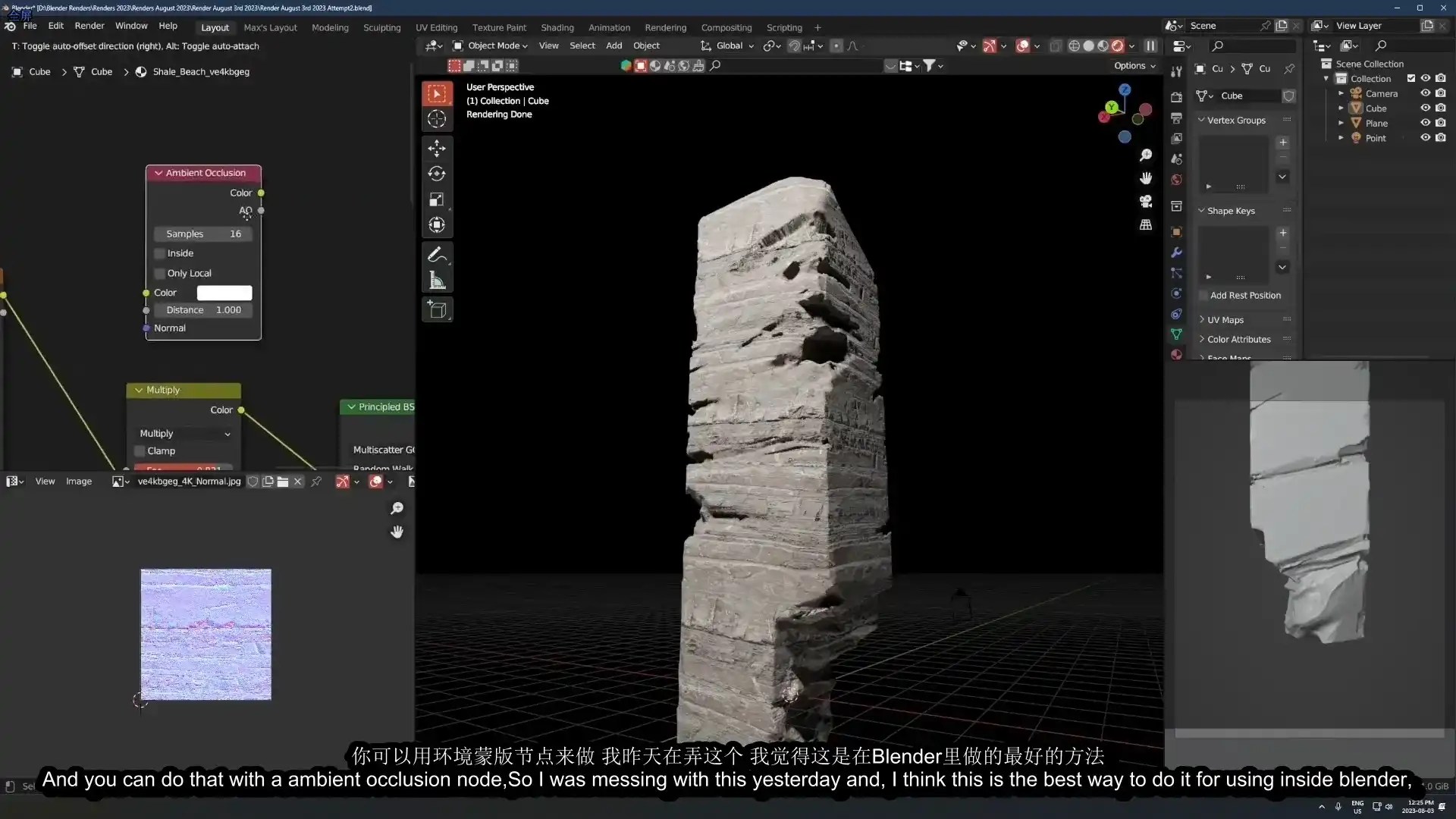This screenshot has height=819, width=1456.
Task: Edit the Distance value field in the AO node
Action: [203, 309]
